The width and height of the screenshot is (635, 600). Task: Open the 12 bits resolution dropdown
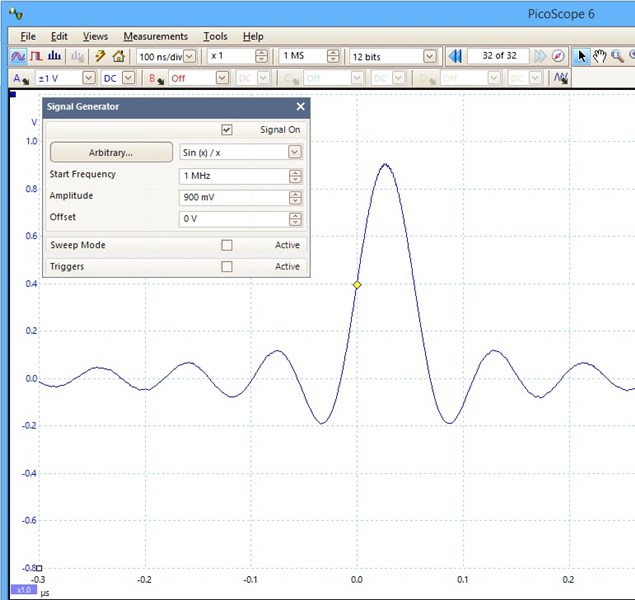(430, 56)
